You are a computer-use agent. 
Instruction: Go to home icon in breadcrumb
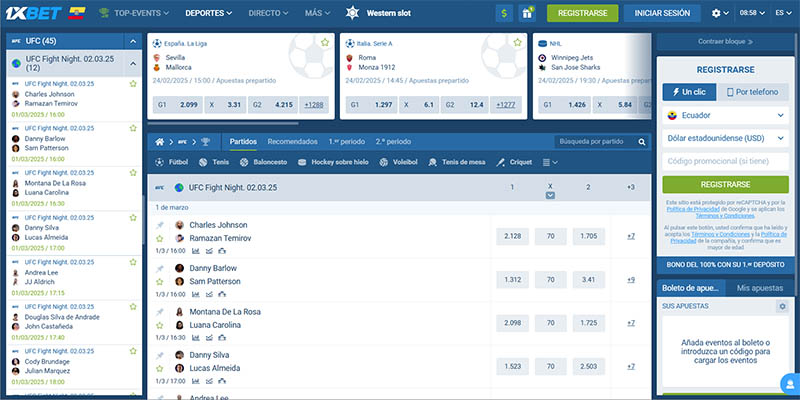point(160,142)
